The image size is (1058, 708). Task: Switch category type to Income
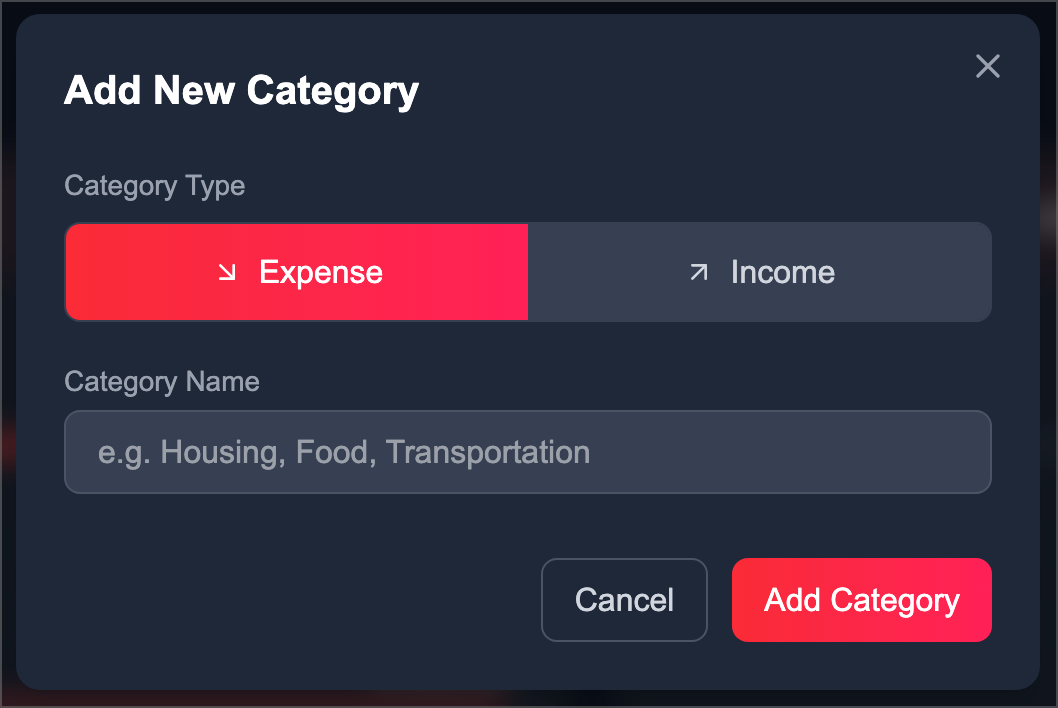760,272
